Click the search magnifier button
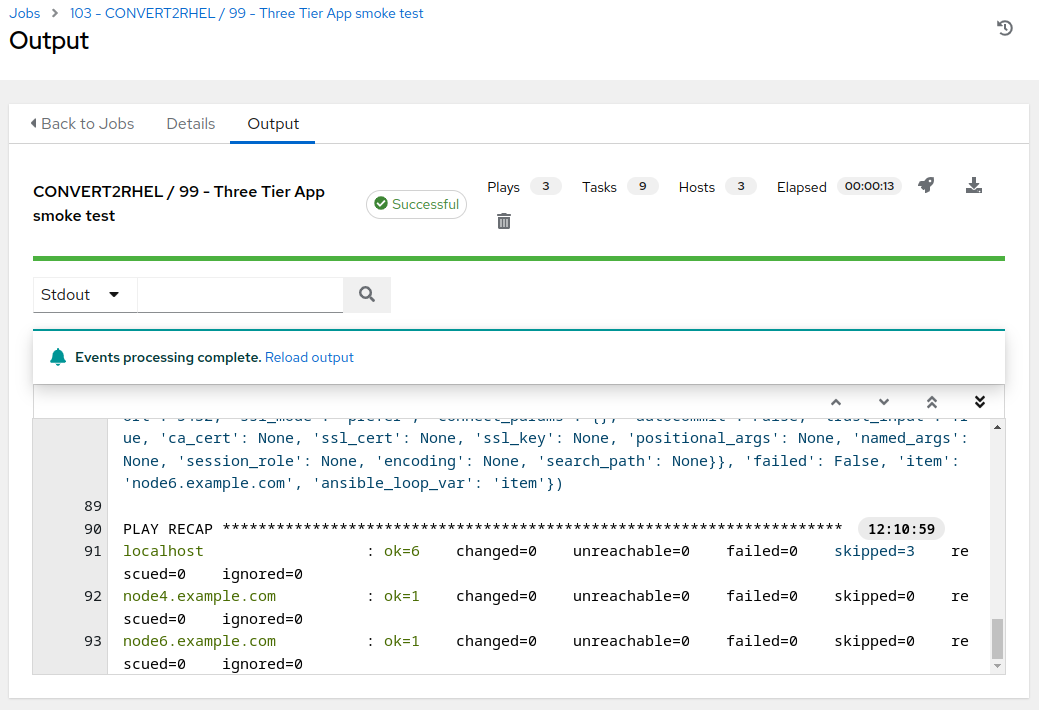Viewport: 1039px width, 710px height. (x=367, y=294)
